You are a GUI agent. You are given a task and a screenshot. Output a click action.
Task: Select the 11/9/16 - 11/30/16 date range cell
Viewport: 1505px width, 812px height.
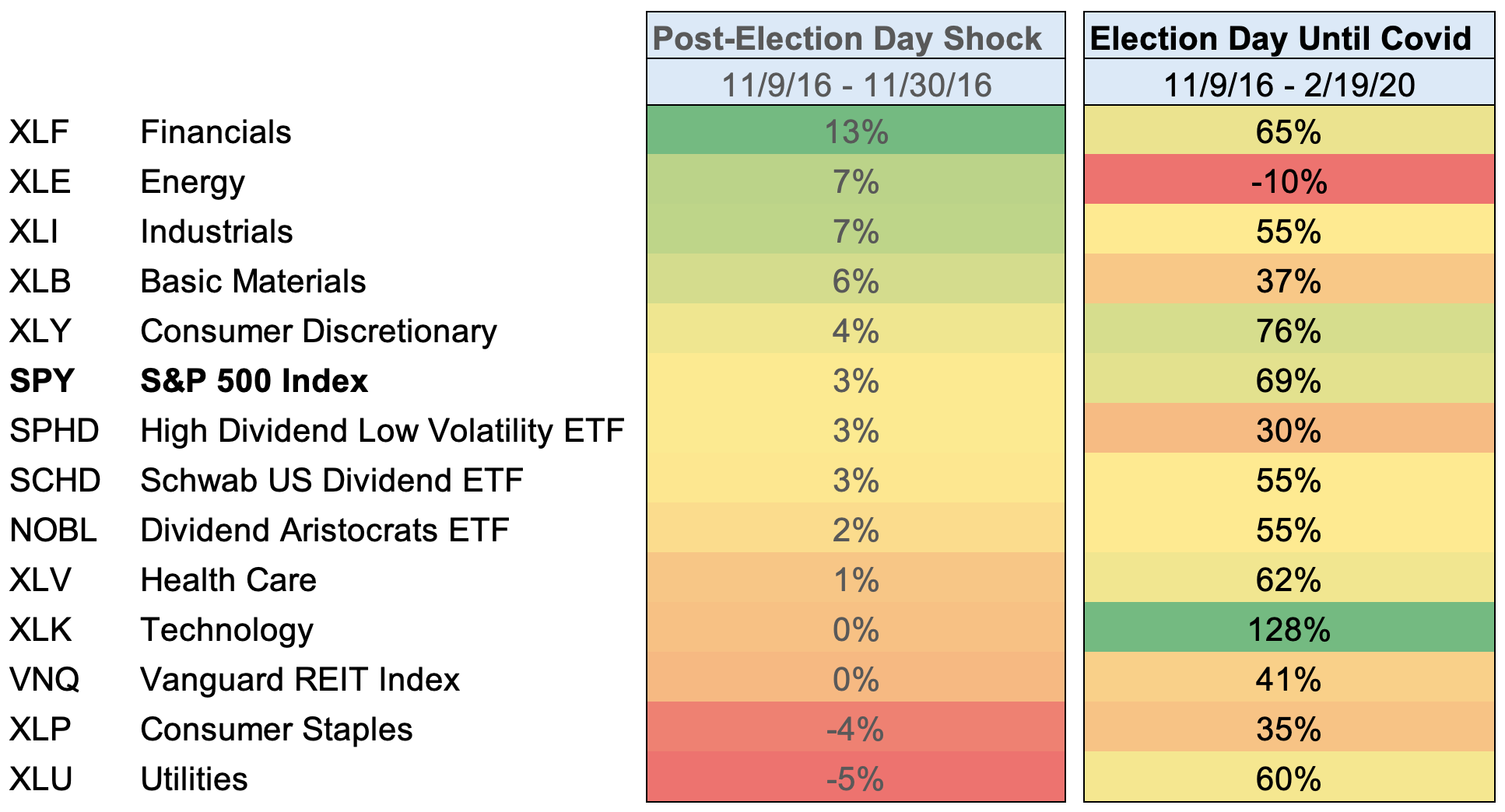(x=856, y=85)
